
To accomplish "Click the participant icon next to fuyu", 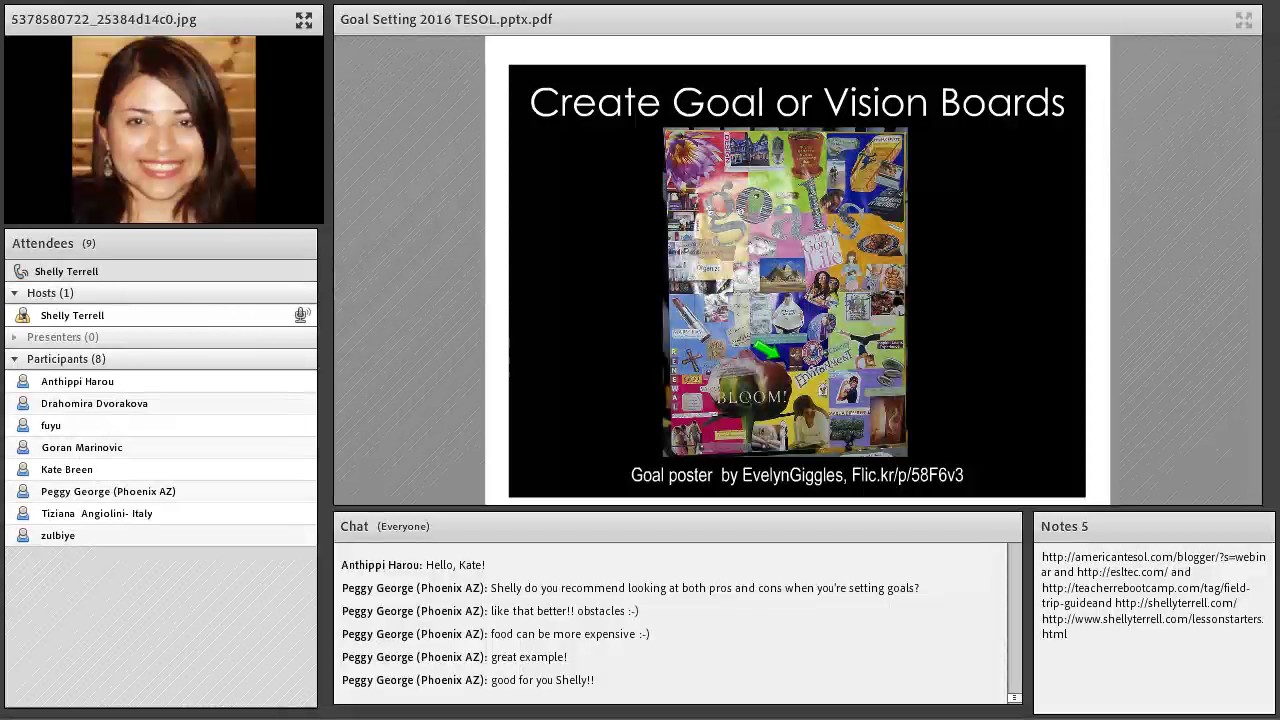I will point(23,426).
